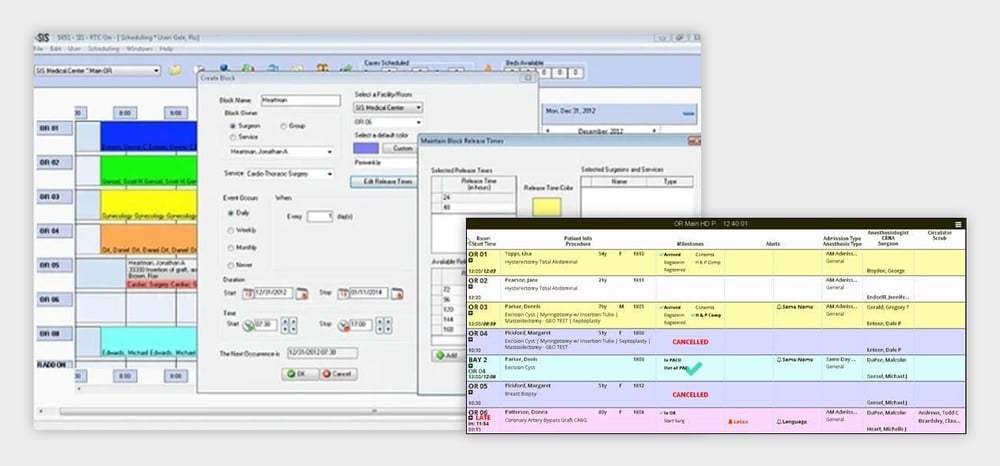The image size is (1000, 466).
Task: Click the OR 01 room label button
Action: tap(54, 128)
